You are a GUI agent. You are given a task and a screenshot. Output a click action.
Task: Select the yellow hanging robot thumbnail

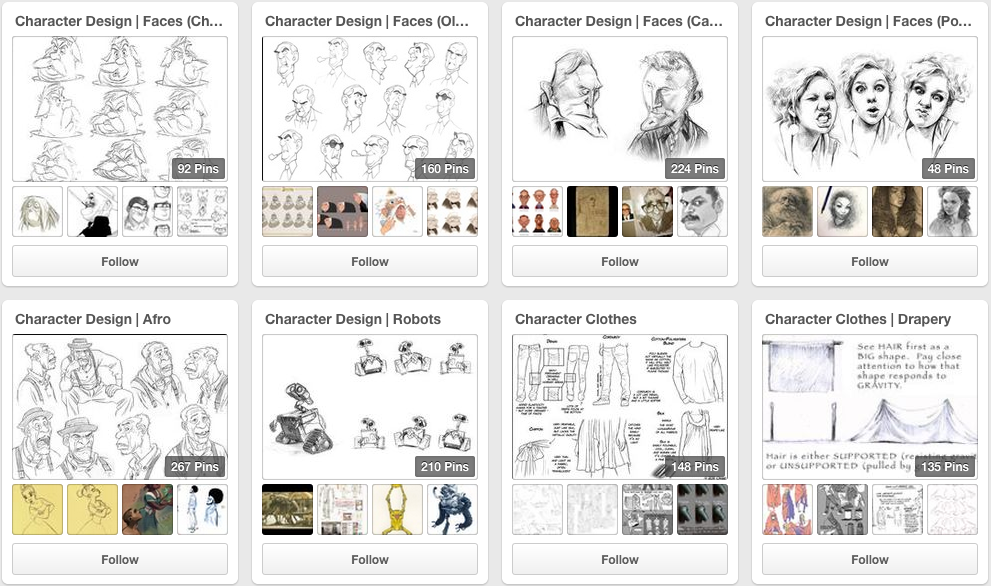coord(398,510)
